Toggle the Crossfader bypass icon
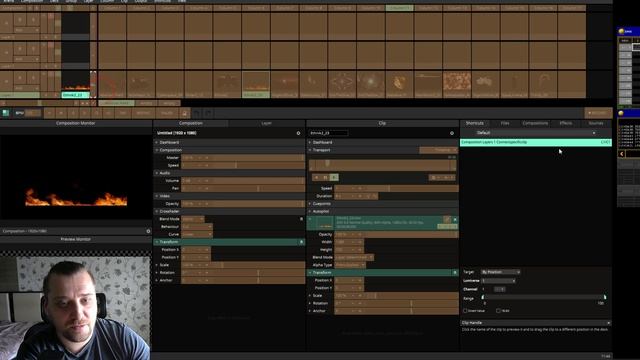 (x=302, y=219)
